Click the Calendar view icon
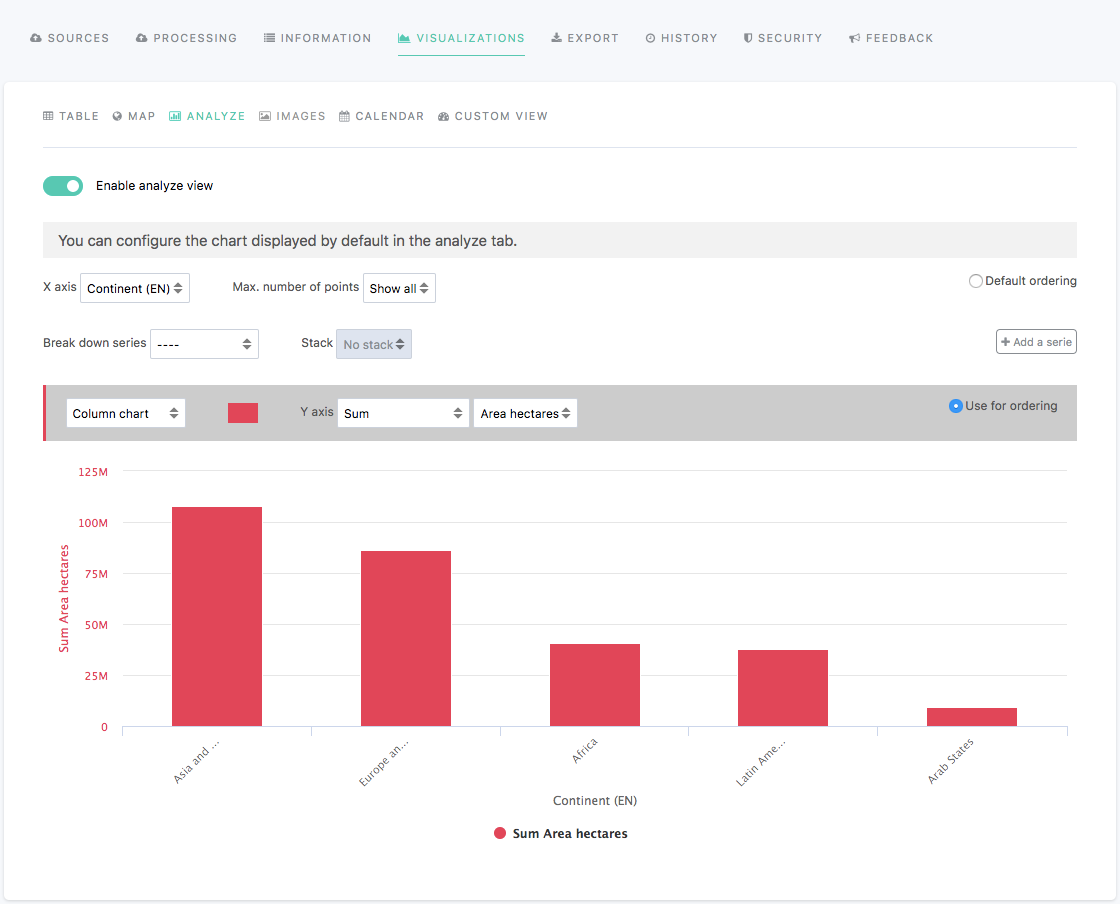This screenshot has height=904, width=1120. [344, 116]
